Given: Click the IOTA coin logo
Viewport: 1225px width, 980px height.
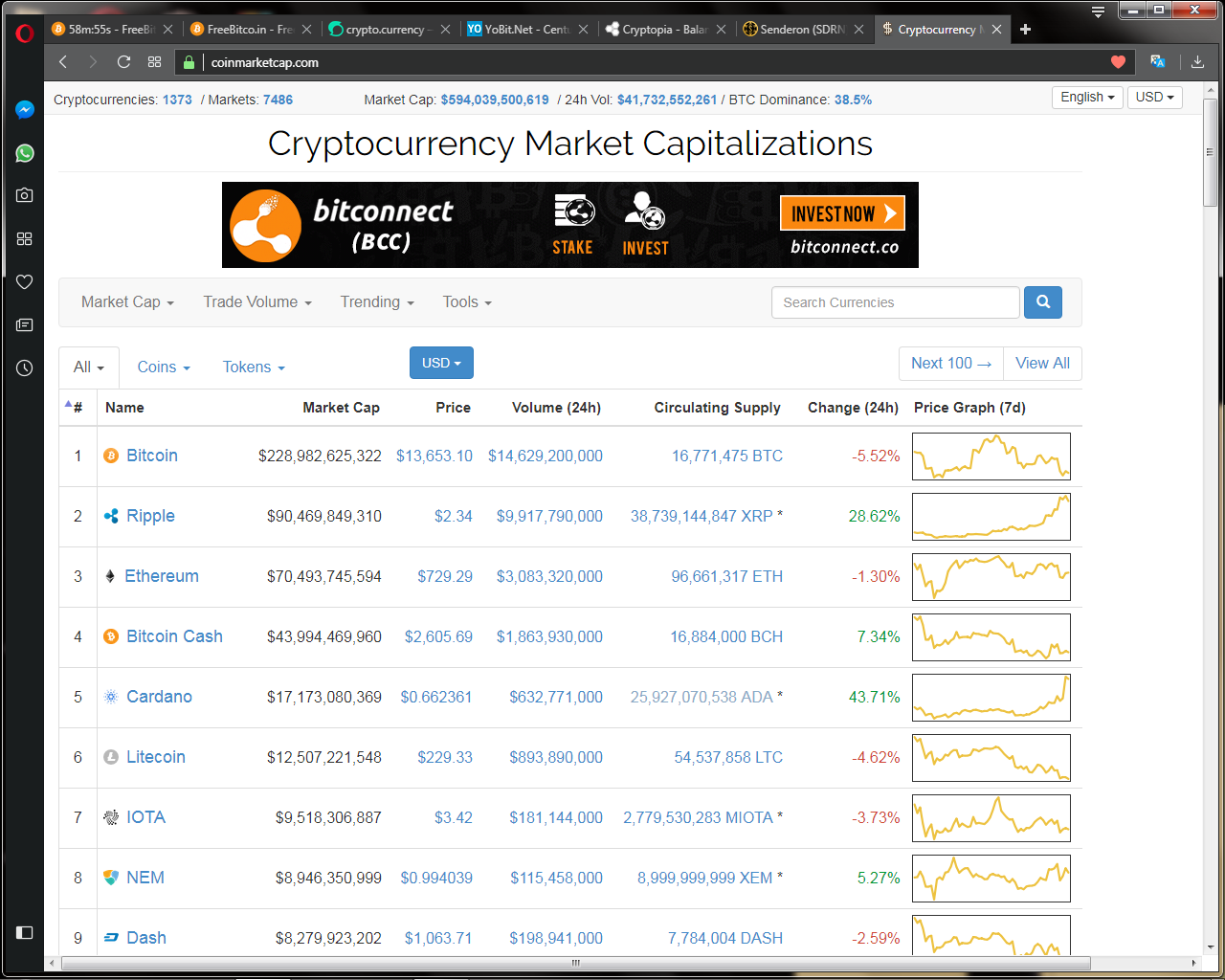Looking at the screenshot, I should coord(111,817).
